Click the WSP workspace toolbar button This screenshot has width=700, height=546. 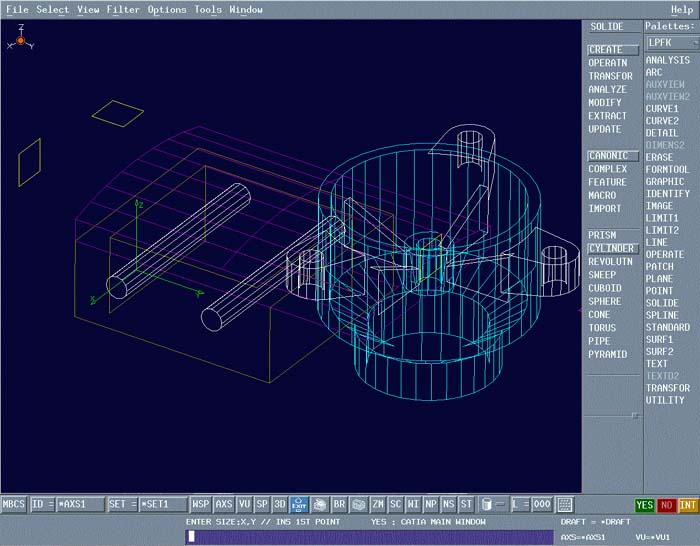201,505
